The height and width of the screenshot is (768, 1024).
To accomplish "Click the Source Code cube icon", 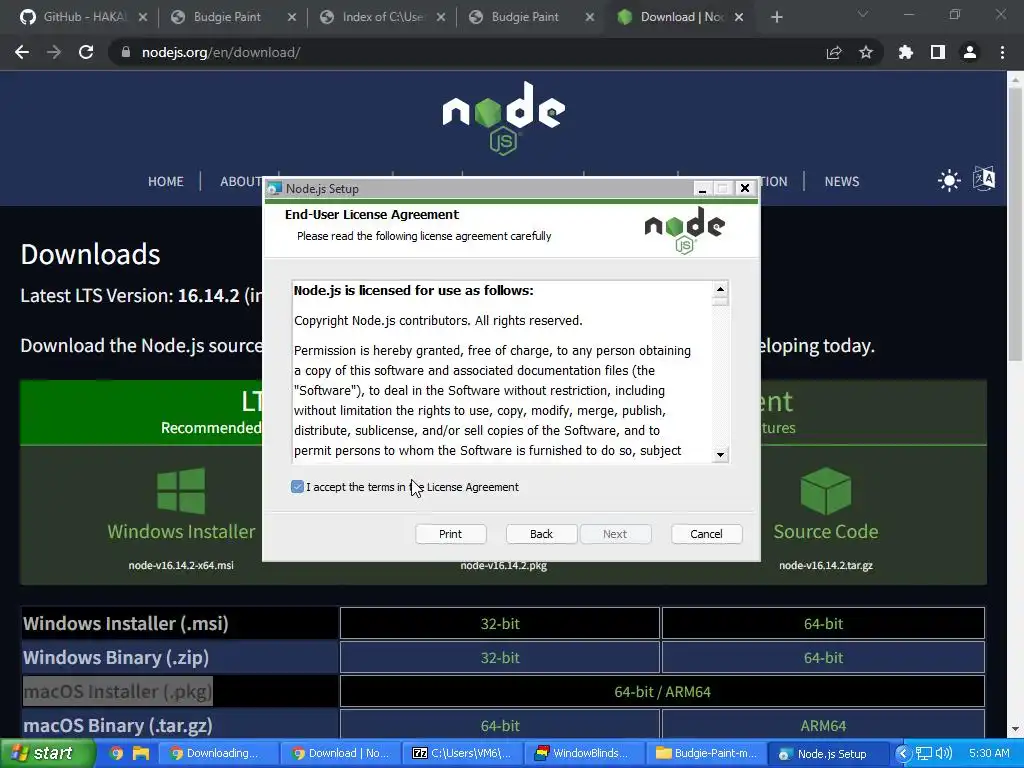I will click(825, 490).
